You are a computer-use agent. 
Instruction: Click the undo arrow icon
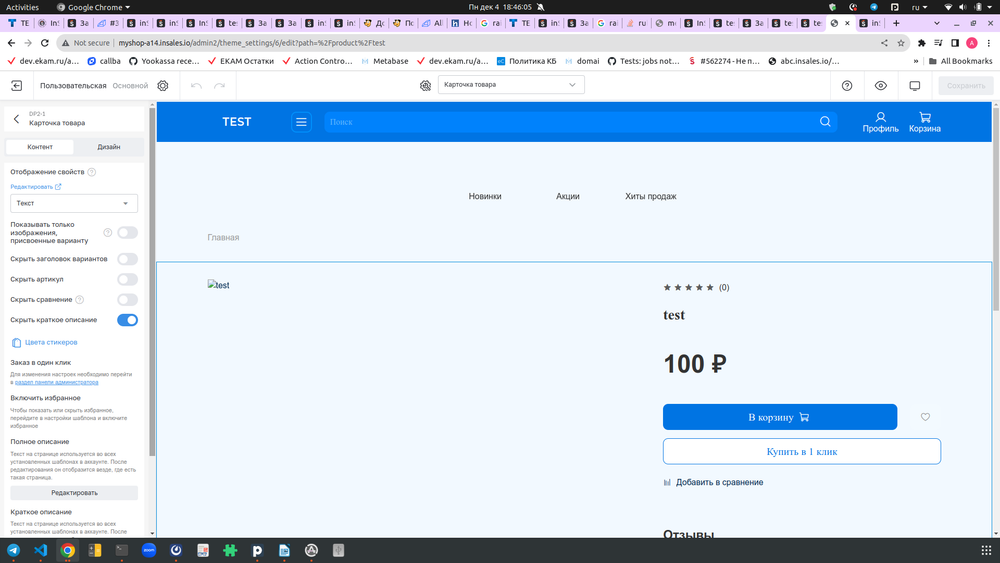pos(196,86)
